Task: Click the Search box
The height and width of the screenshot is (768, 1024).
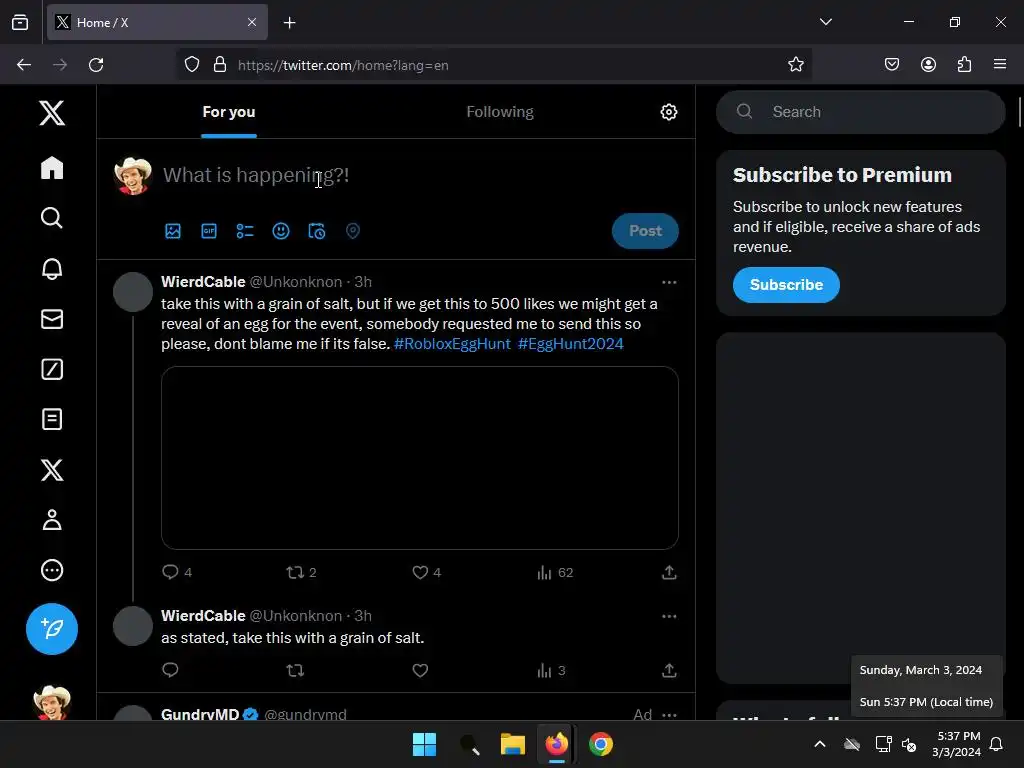Action: [x=861, y=112]
